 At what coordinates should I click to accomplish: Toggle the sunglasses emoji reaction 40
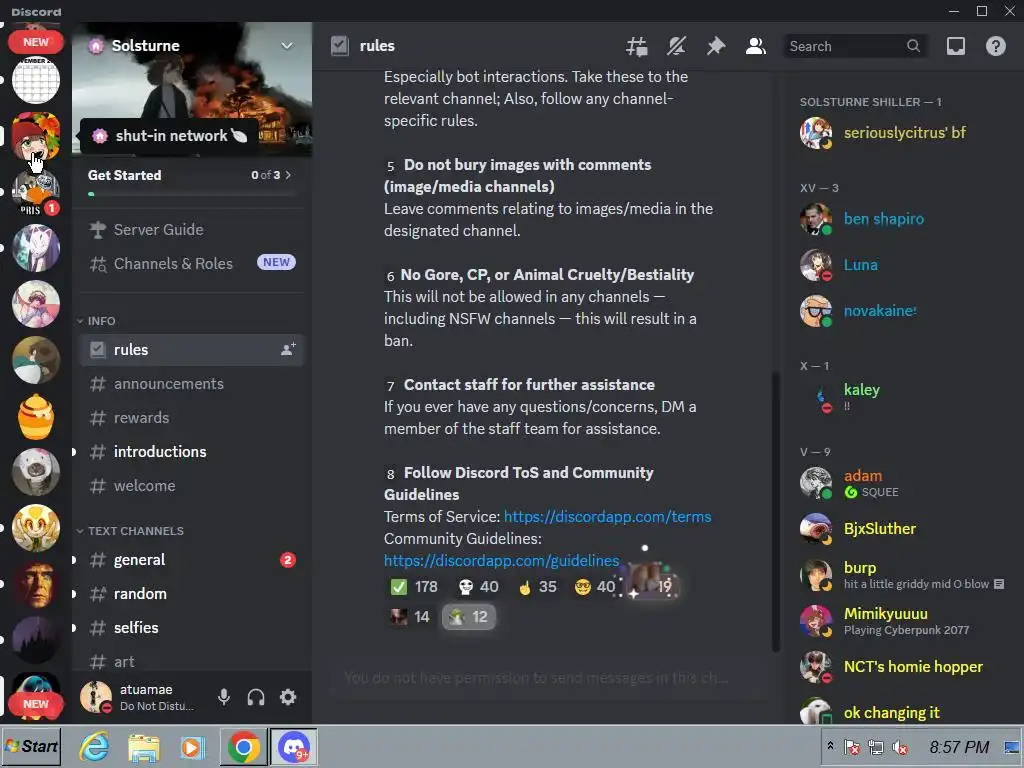(x=595, y=586)
